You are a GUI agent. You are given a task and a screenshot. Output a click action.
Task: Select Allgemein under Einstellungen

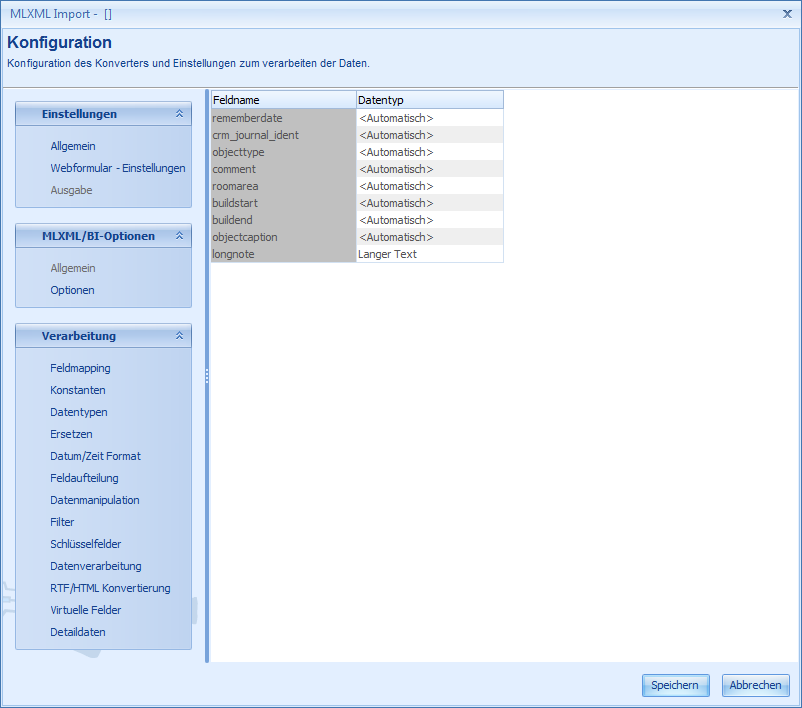tap(73, 146)
